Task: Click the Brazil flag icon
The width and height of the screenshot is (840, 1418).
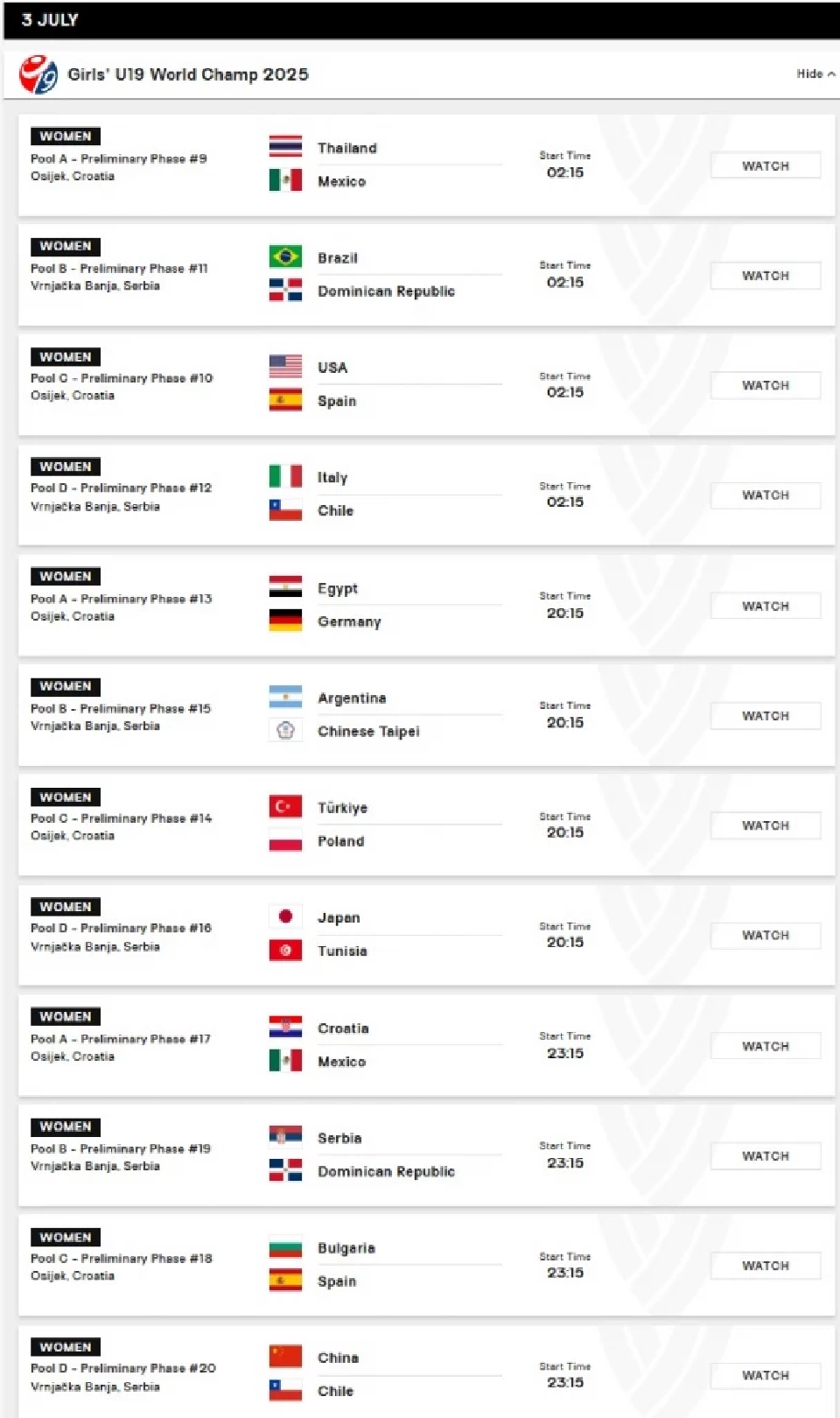Action: [x=284, y=257]
